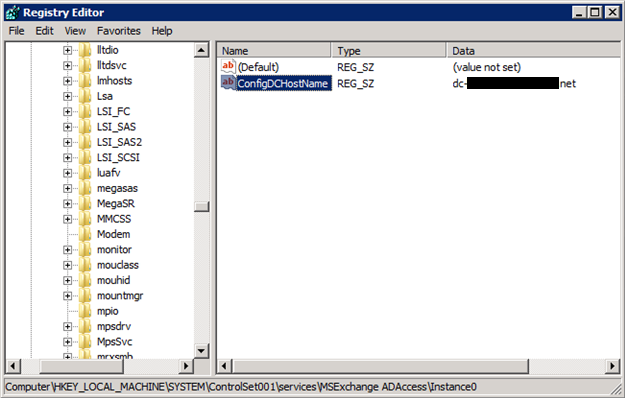Click the mouhid folder icon

click(85, 280)
